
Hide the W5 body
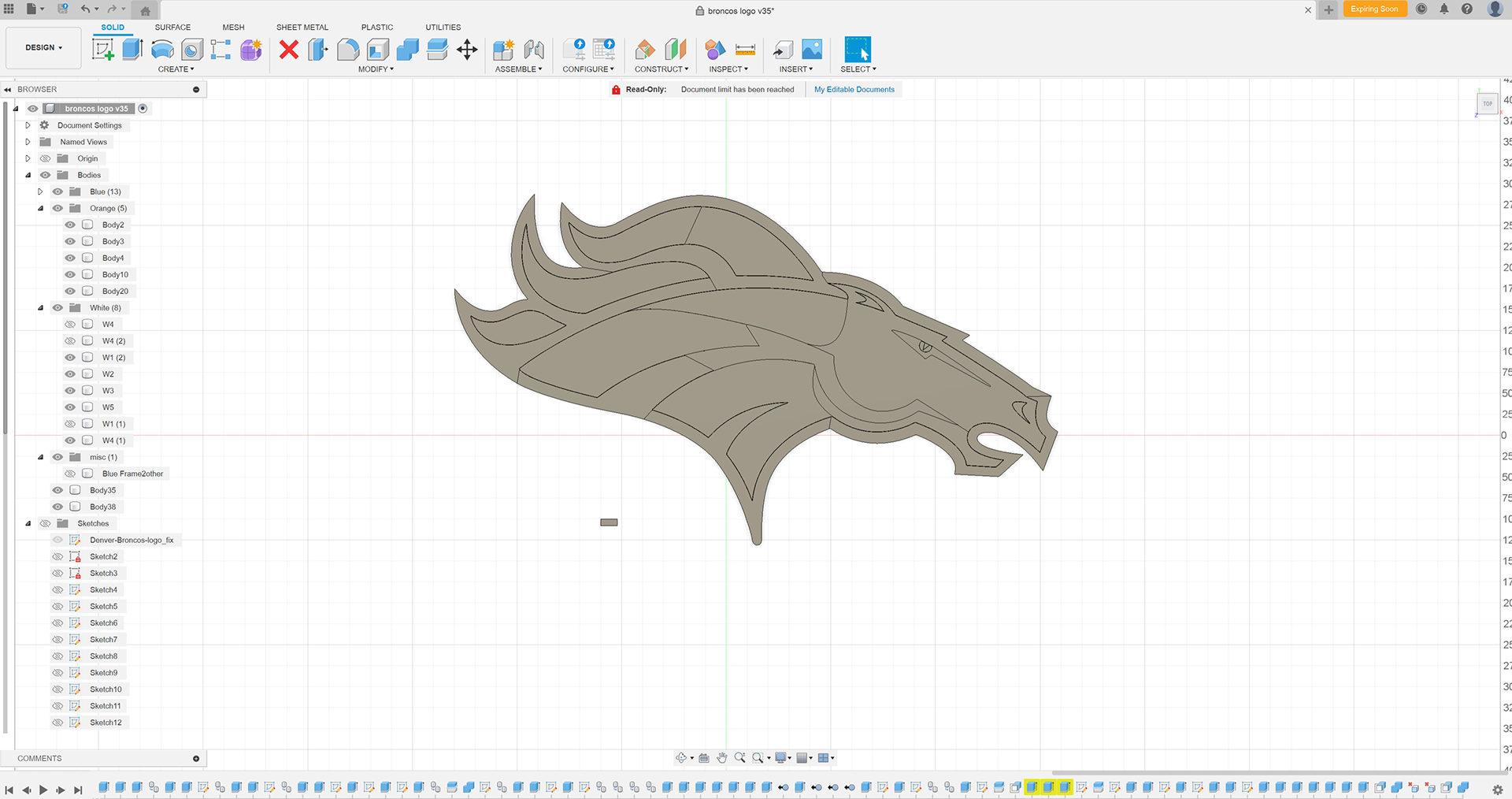(x=70, y=407)
